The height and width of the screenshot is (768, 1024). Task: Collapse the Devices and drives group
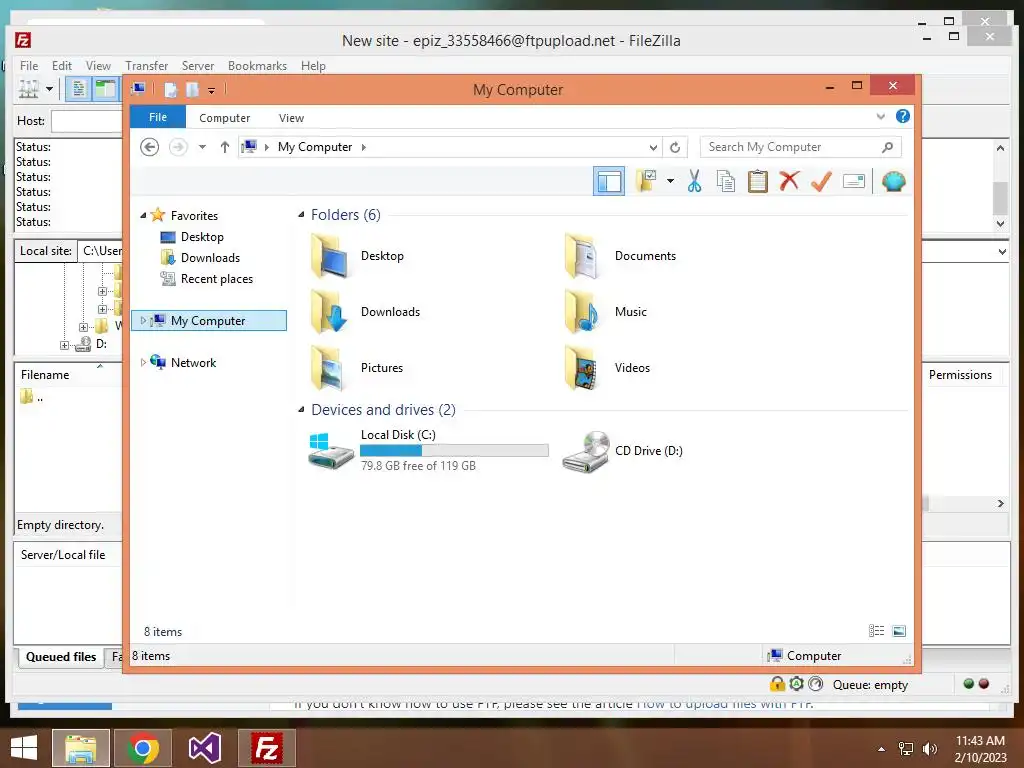coord(301,409)
